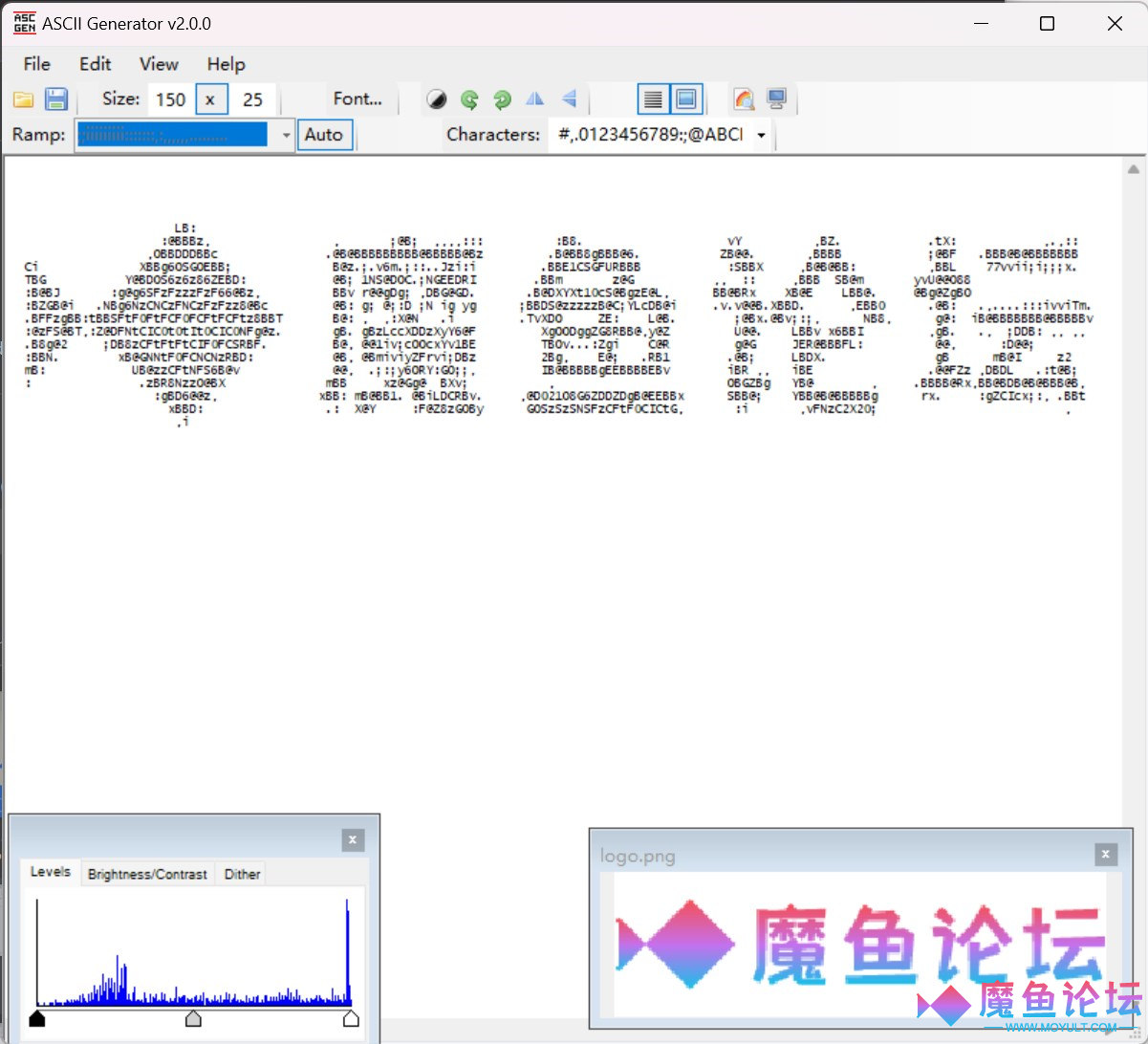
Task: Click the monitor display icon
Action: 776,99
